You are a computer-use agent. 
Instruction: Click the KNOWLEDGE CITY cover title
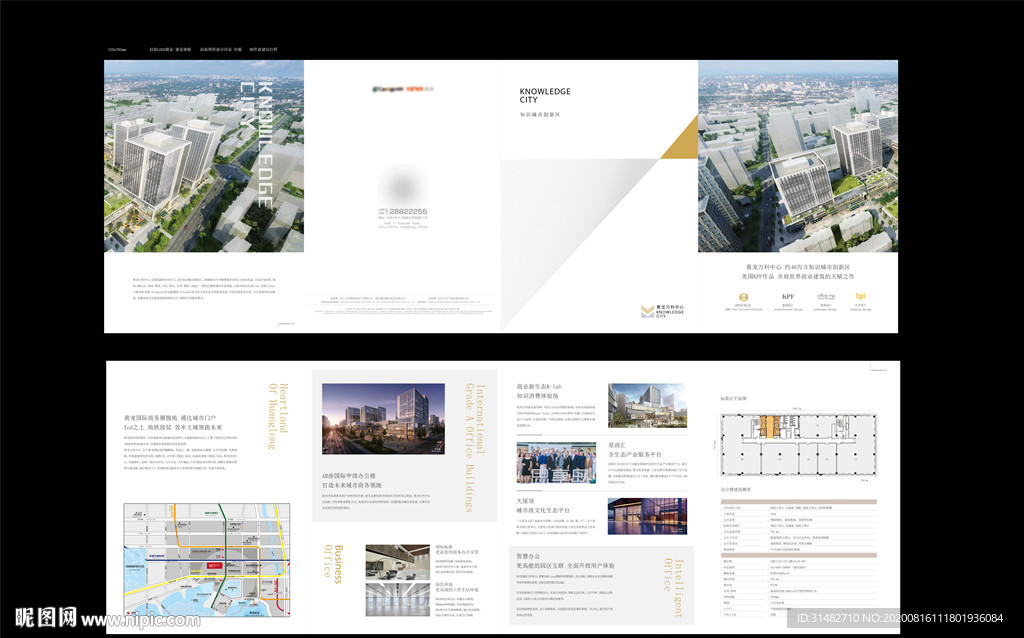(545, 95)
